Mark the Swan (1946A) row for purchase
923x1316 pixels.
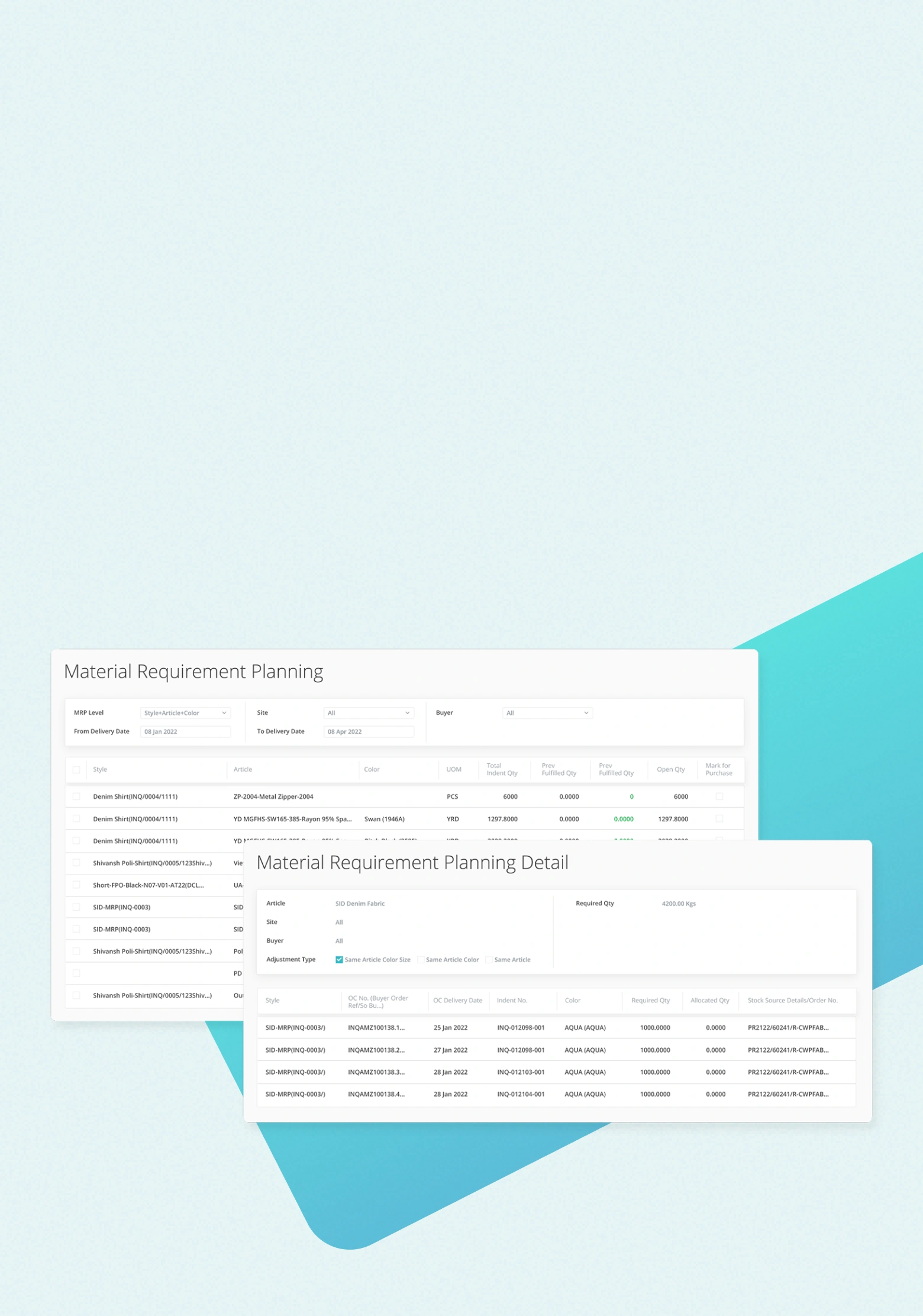click(719, 819)
